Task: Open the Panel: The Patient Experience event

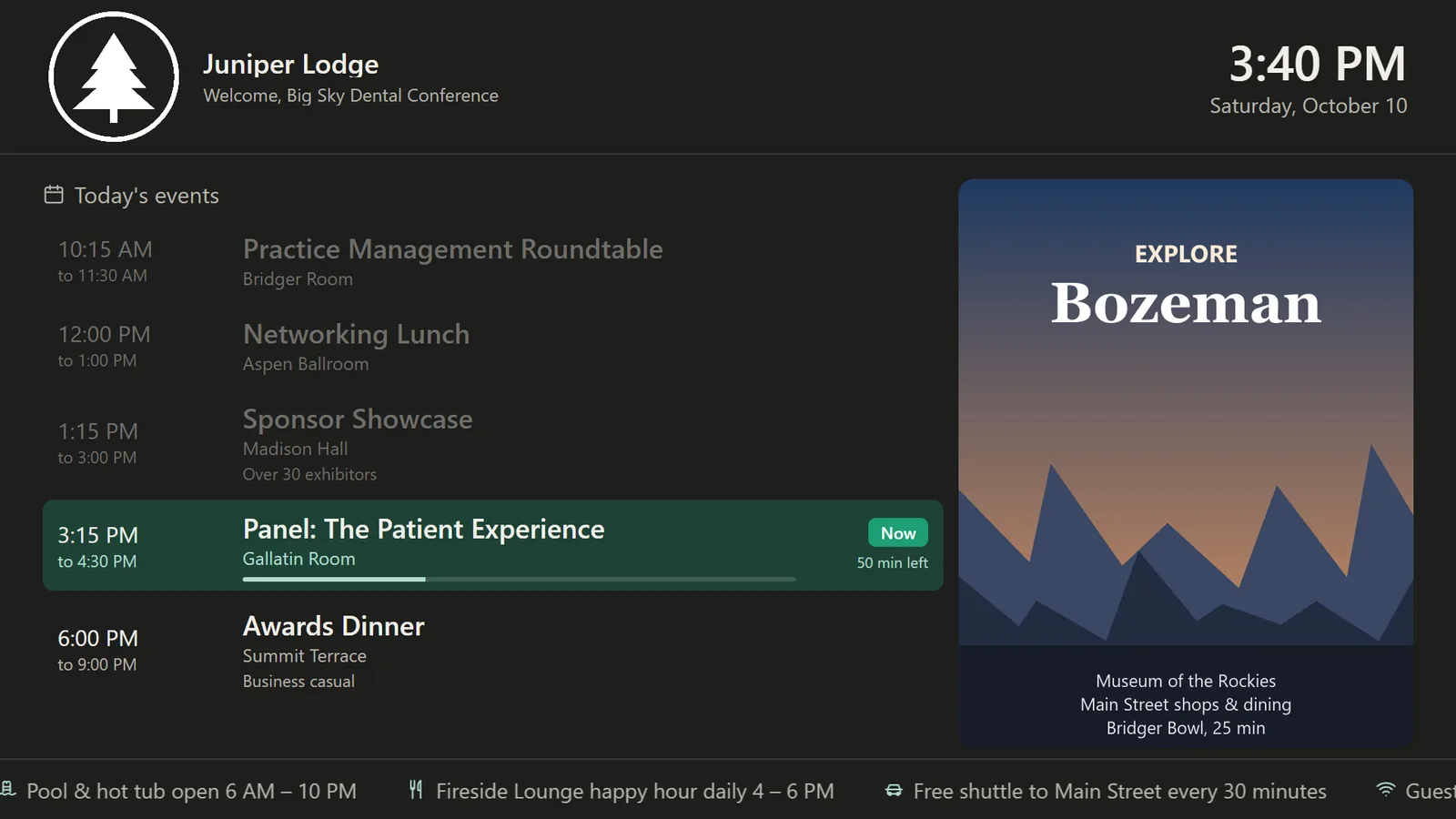Action: tap(493, 545)
